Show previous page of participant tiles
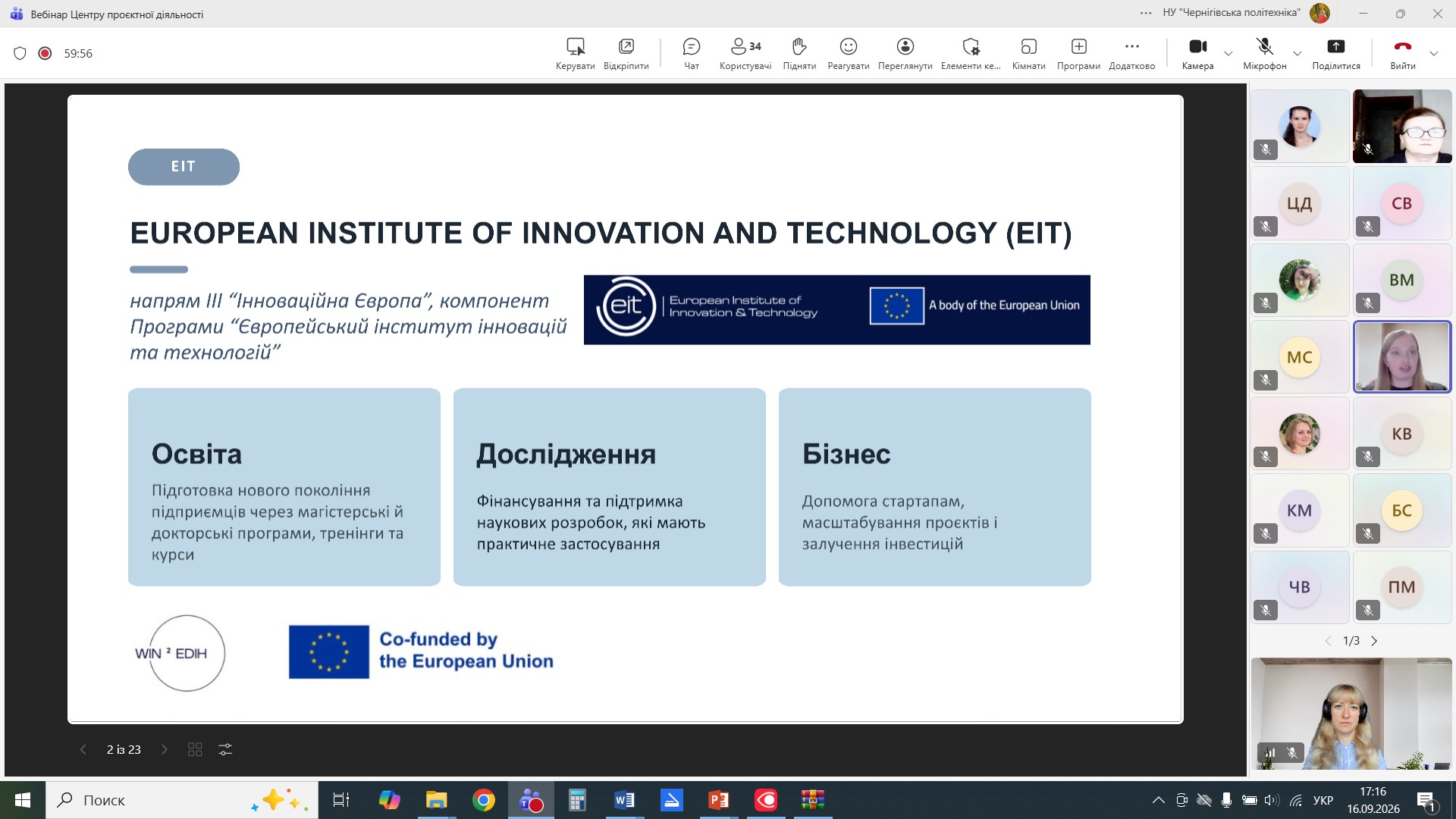 [x=1328, y=641]
